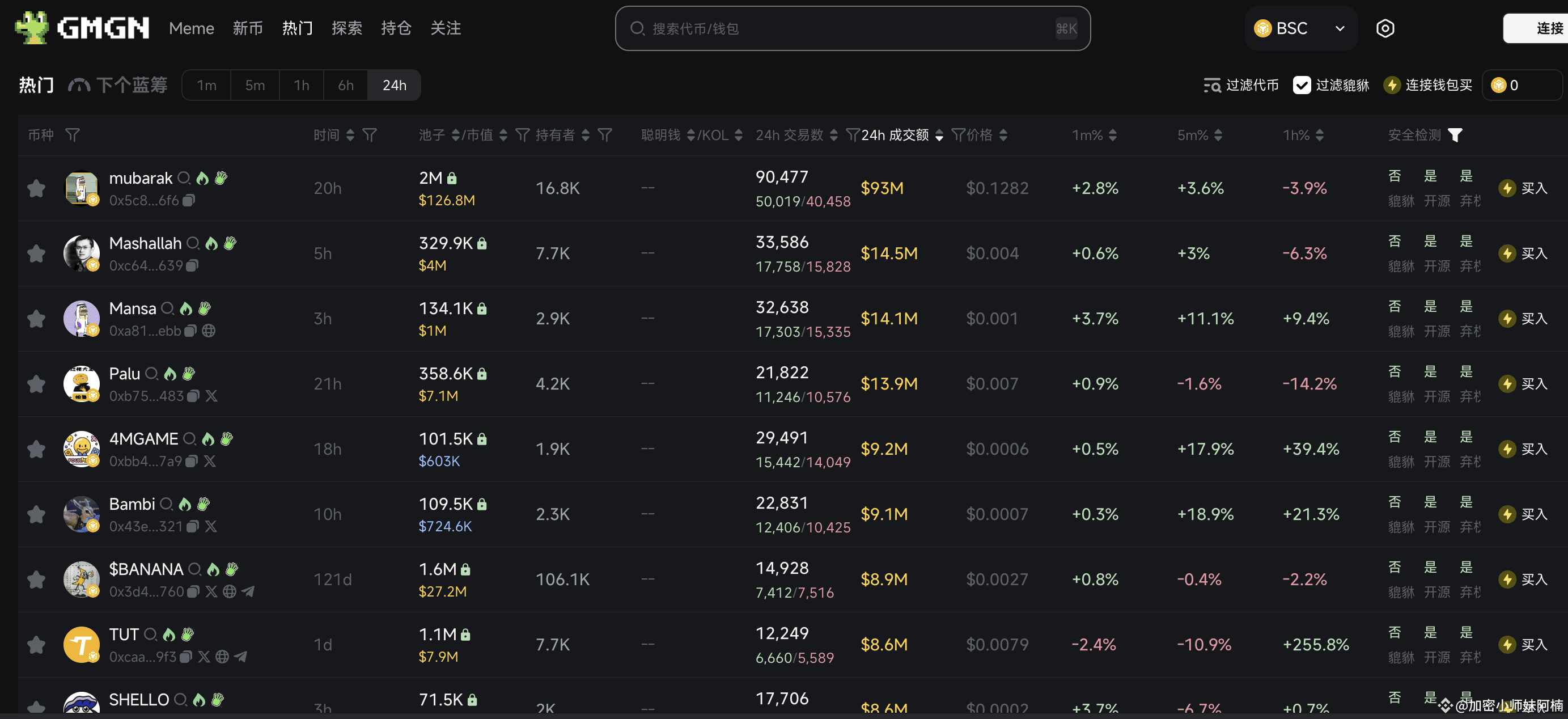
Task: Search mubarak token magnifier icon
Action: click(x=184, y=178)
